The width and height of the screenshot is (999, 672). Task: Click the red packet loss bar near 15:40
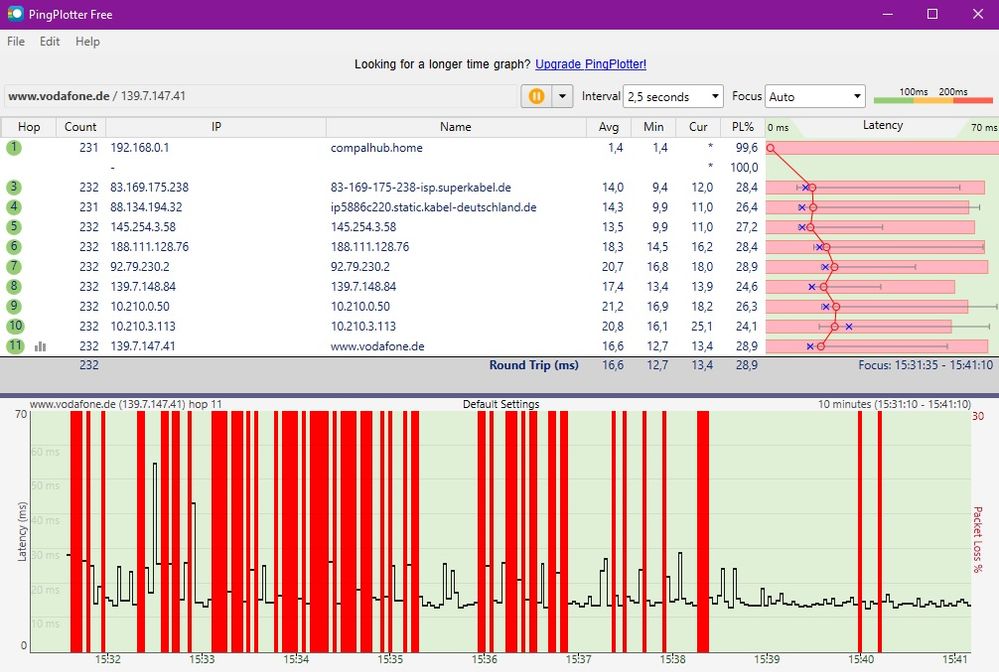[x=860, y=530]
